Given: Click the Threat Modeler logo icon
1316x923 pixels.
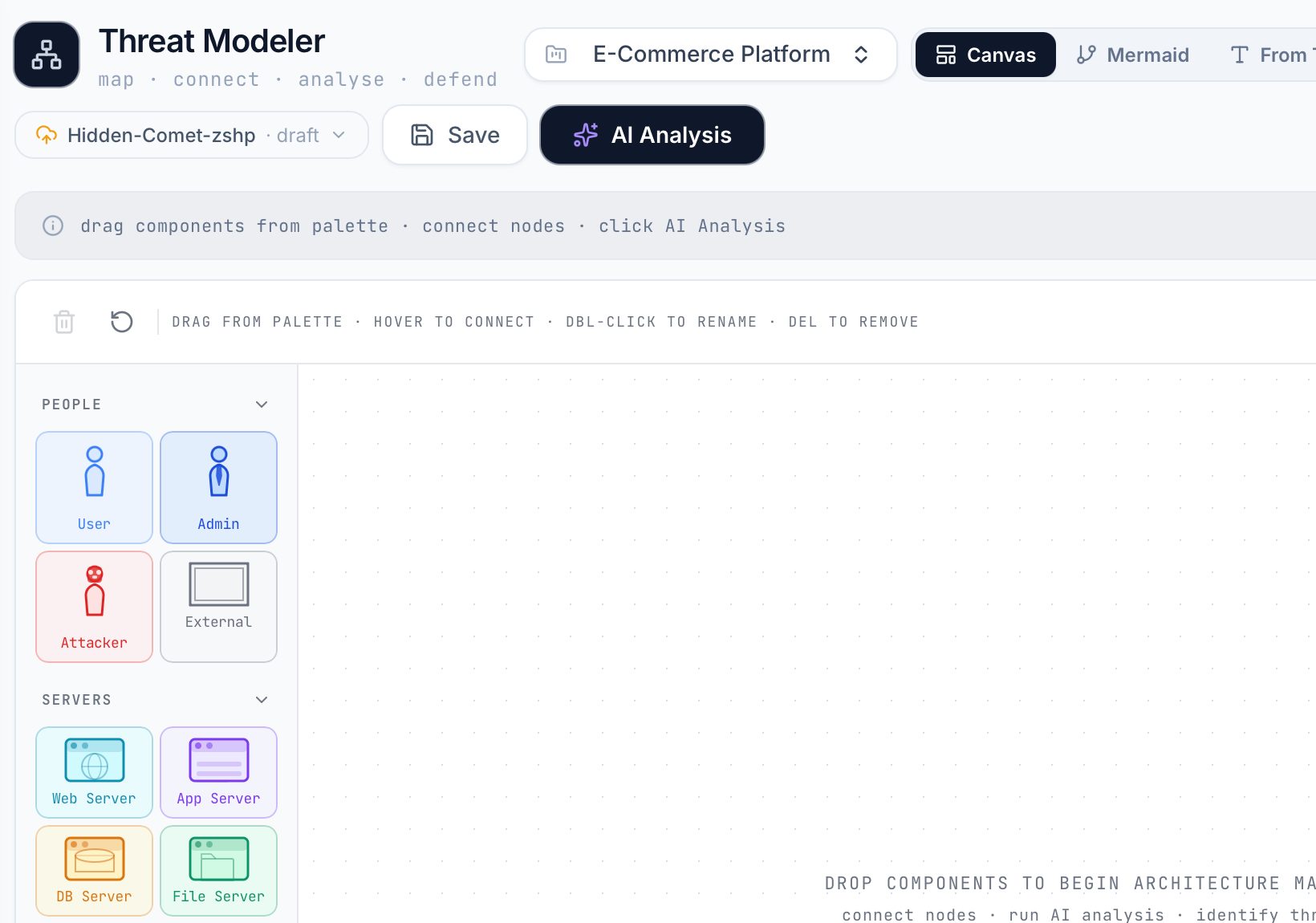Looking at the screenshot, I should 47,55.
